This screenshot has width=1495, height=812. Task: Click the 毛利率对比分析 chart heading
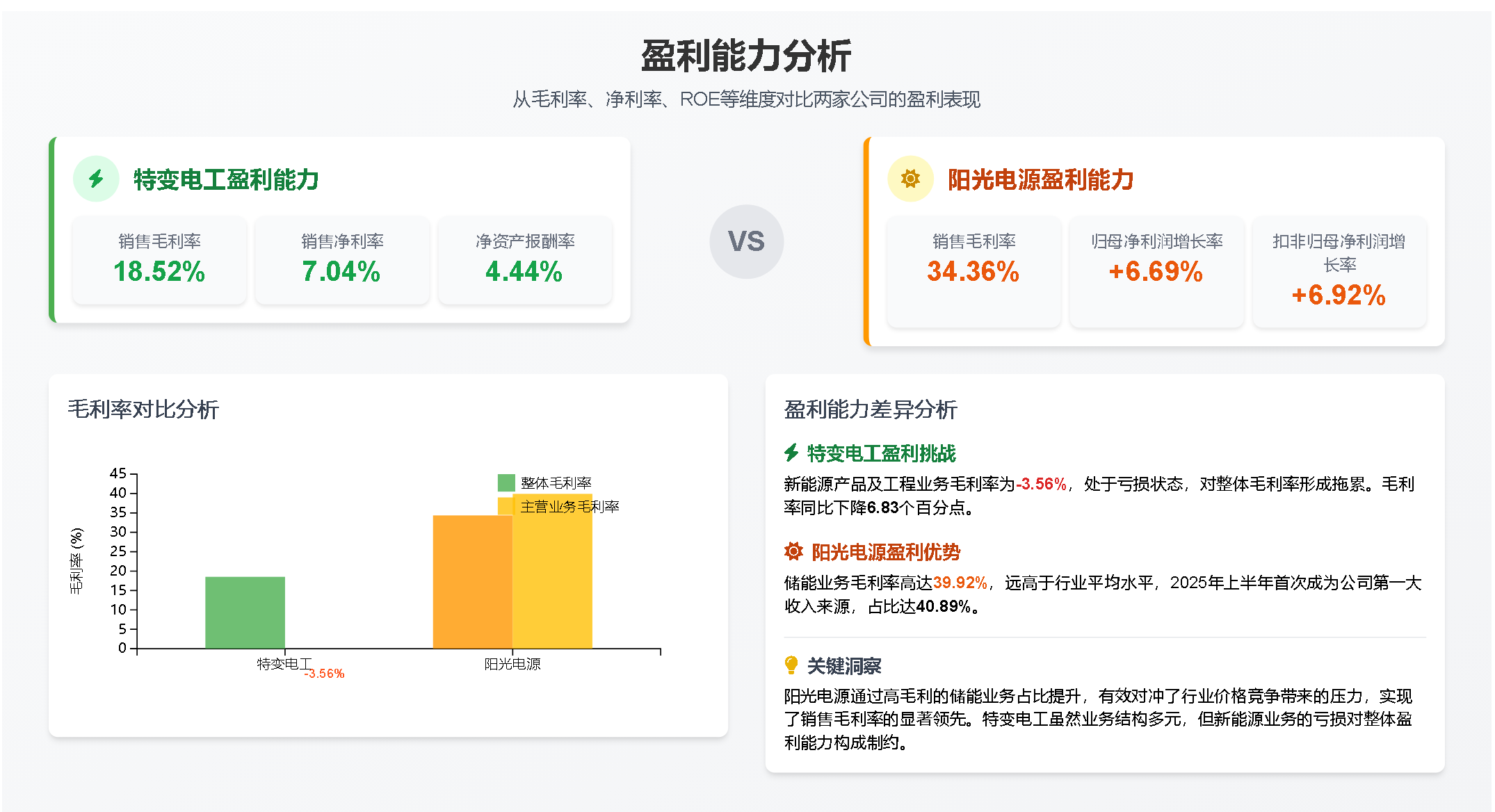(143, 409)
